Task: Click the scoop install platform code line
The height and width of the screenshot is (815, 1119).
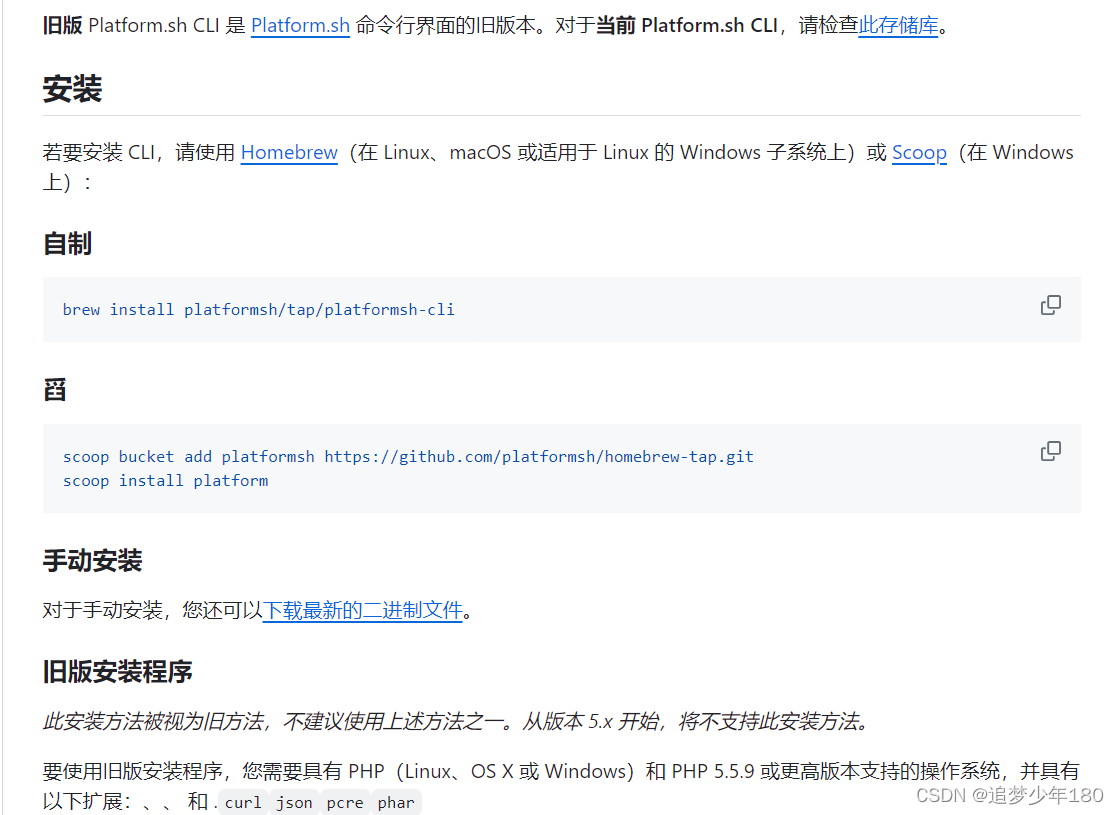Action: click(x=166, y=481)
